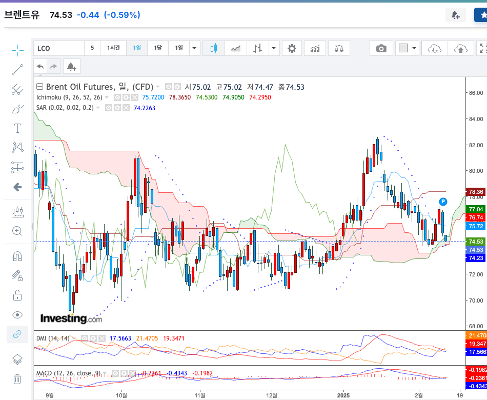Click the 브렌트유 page title
487x400 pixels.
(x=22, y=15)
